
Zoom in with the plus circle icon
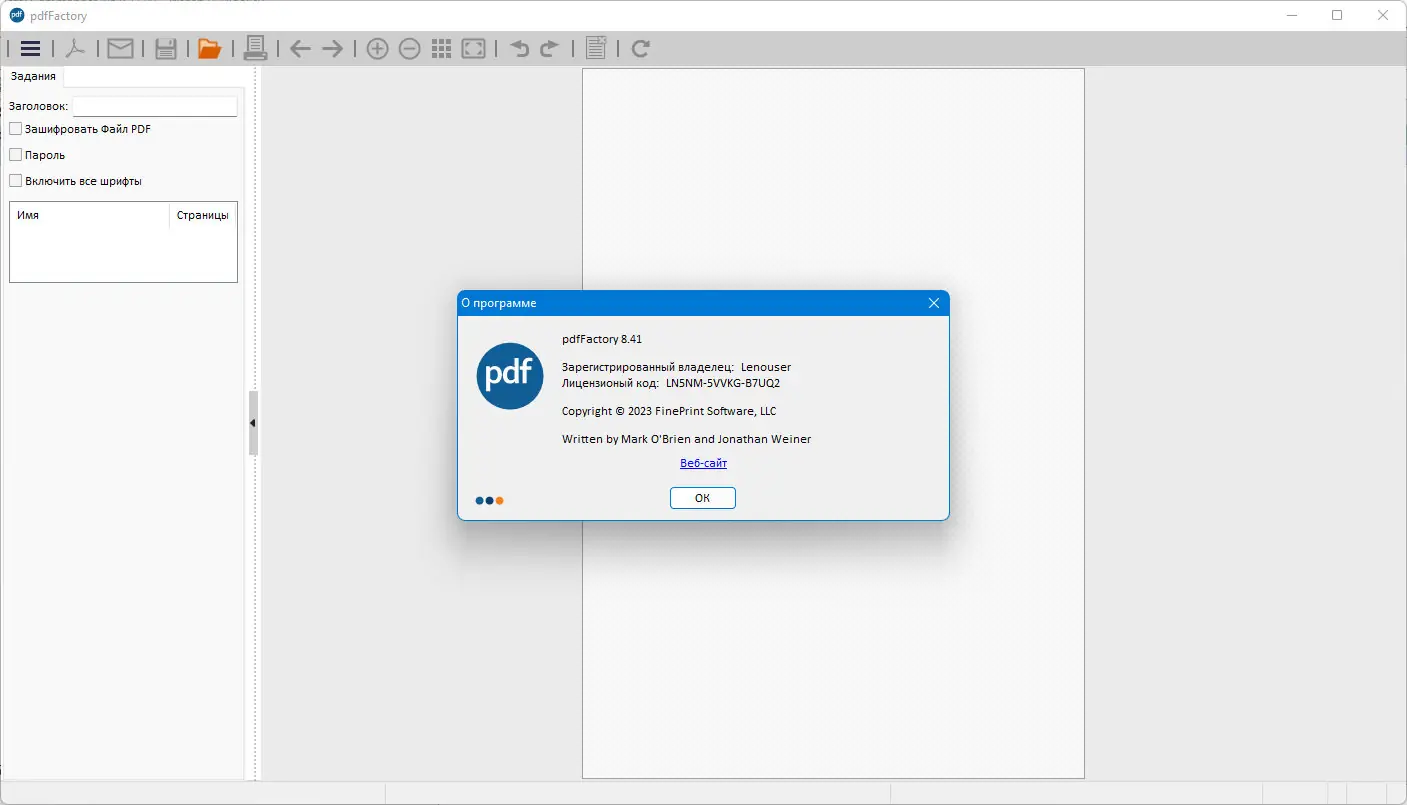click(377, 48)
